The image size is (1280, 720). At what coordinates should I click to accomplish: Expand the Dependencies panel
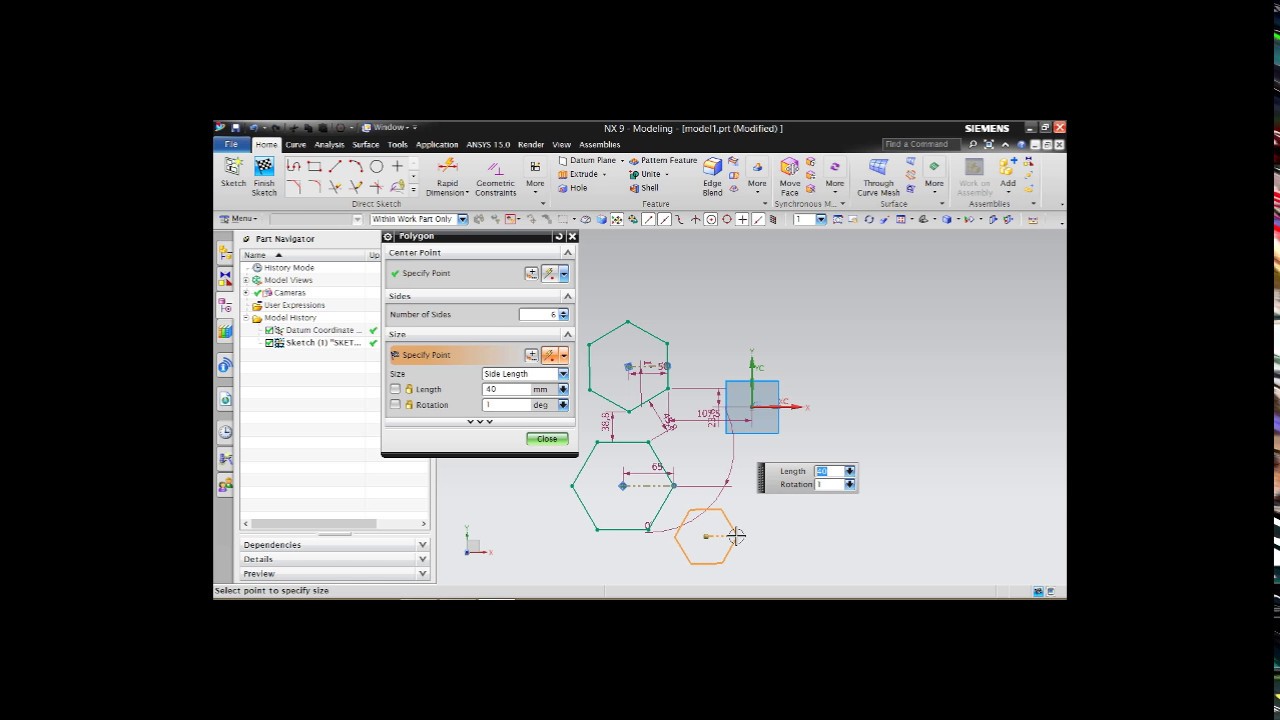pos(422,545)
